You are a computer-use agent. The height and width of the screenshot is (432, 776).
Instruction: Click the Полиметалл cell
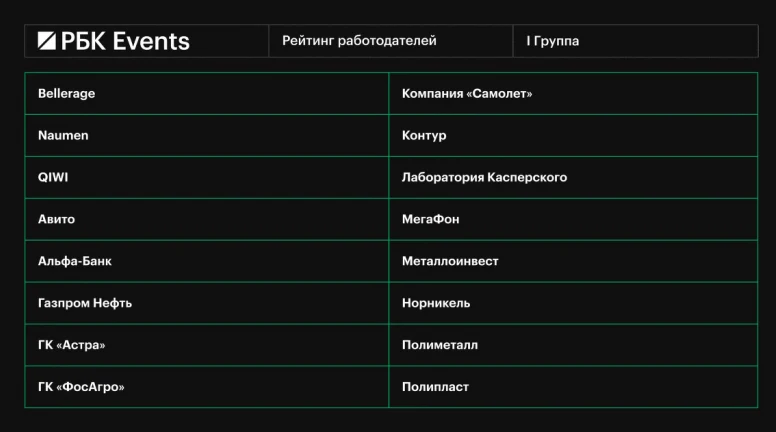[x=573, y=345]
